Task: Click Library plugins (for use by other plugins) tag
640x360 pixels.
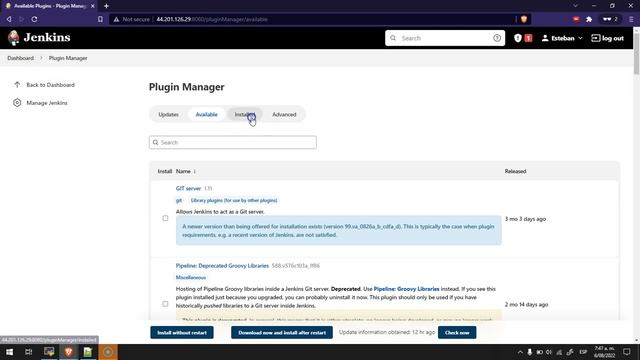Action: pyautogui.click(x=234, y=200)
